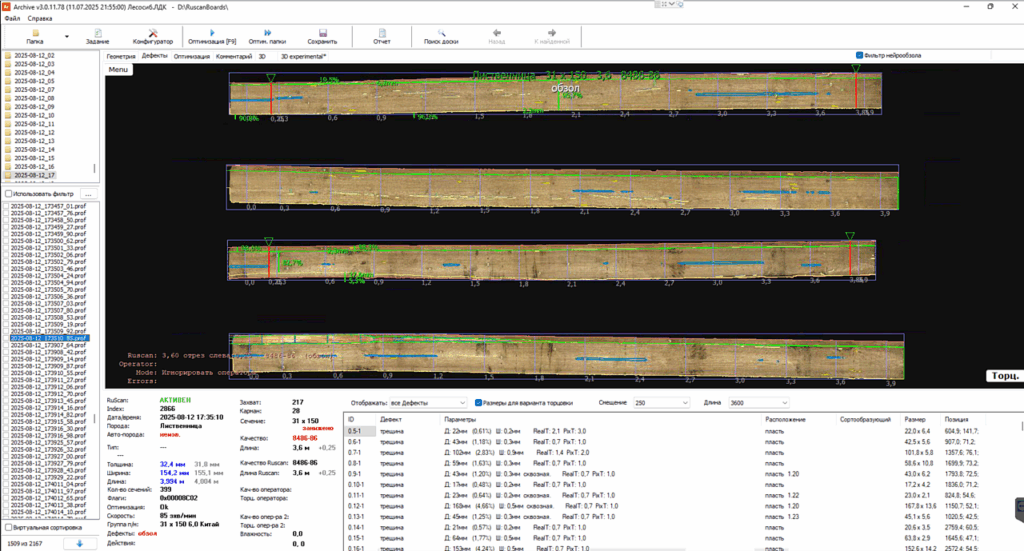Select folder 2025-08-12_02 in folder list
This screenshot has width=1024, height=551.
(x=34, y=55)
